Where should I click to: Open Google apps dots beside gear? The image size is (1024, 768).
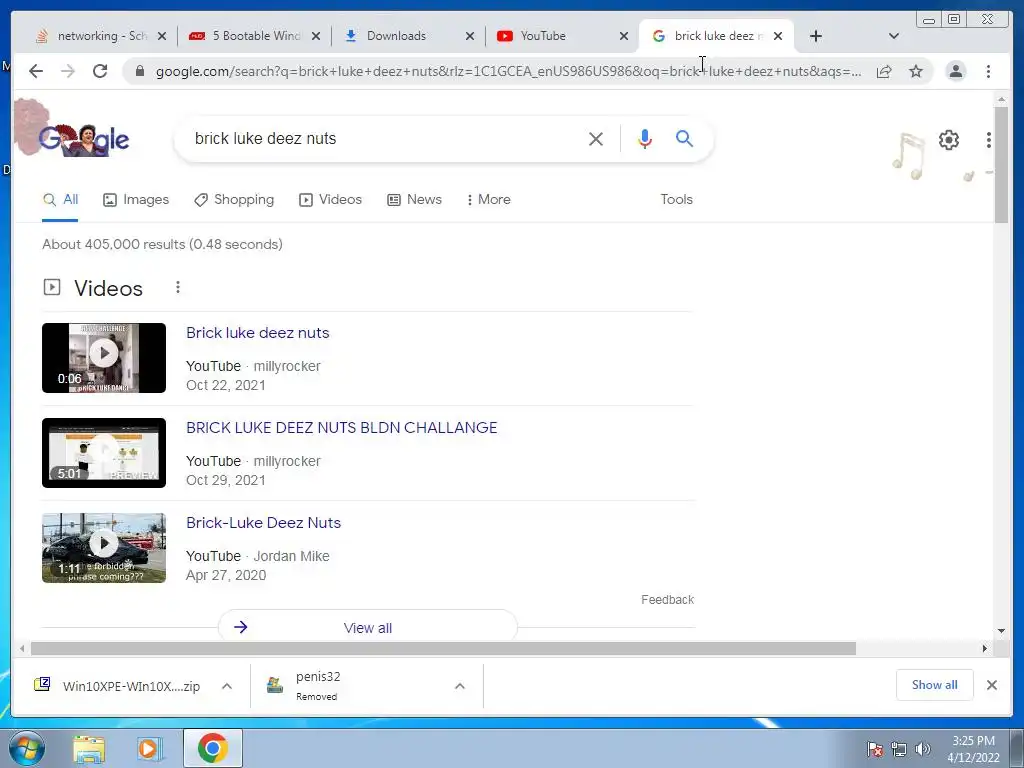point(989,140)
